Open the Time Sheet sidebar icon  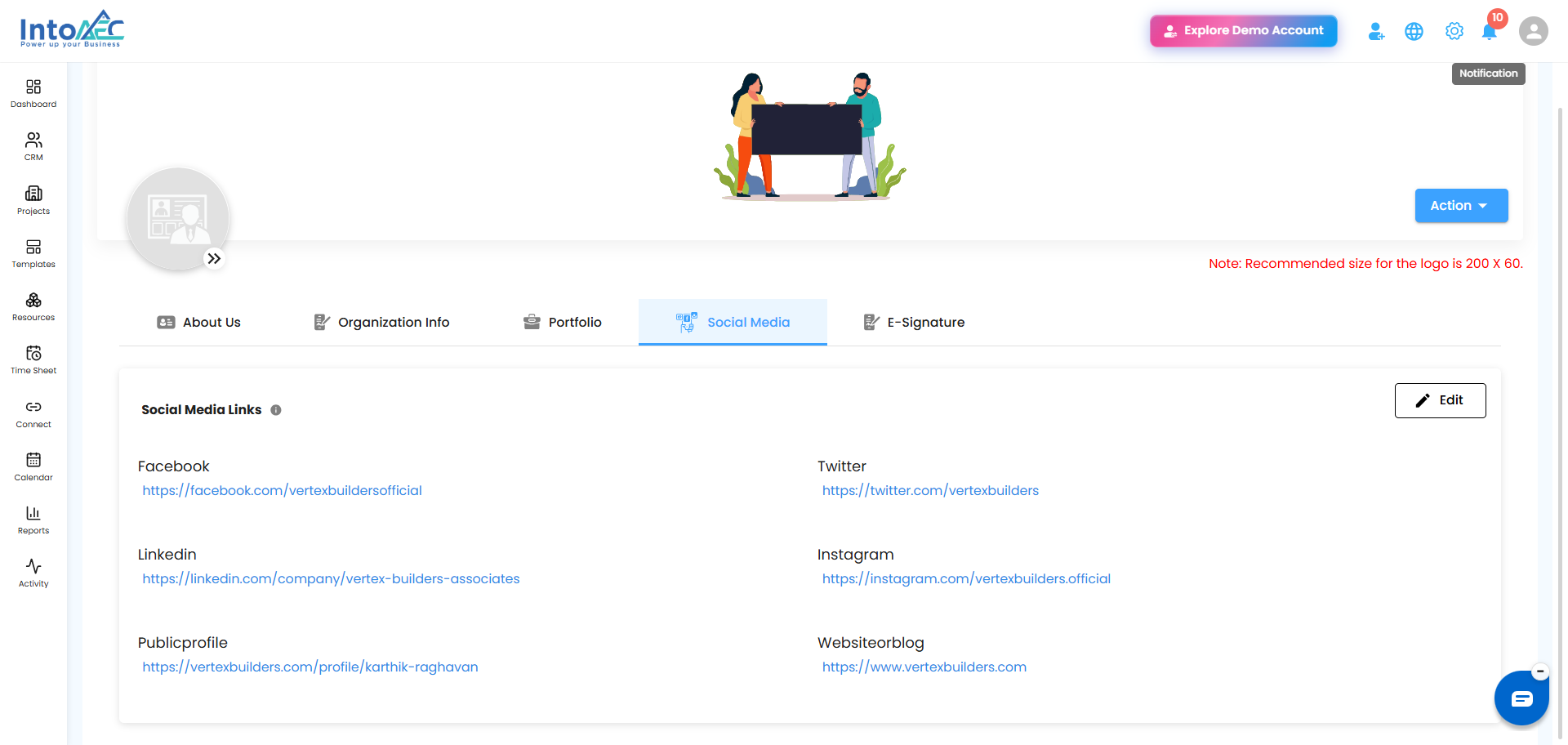tap(33, 359)
